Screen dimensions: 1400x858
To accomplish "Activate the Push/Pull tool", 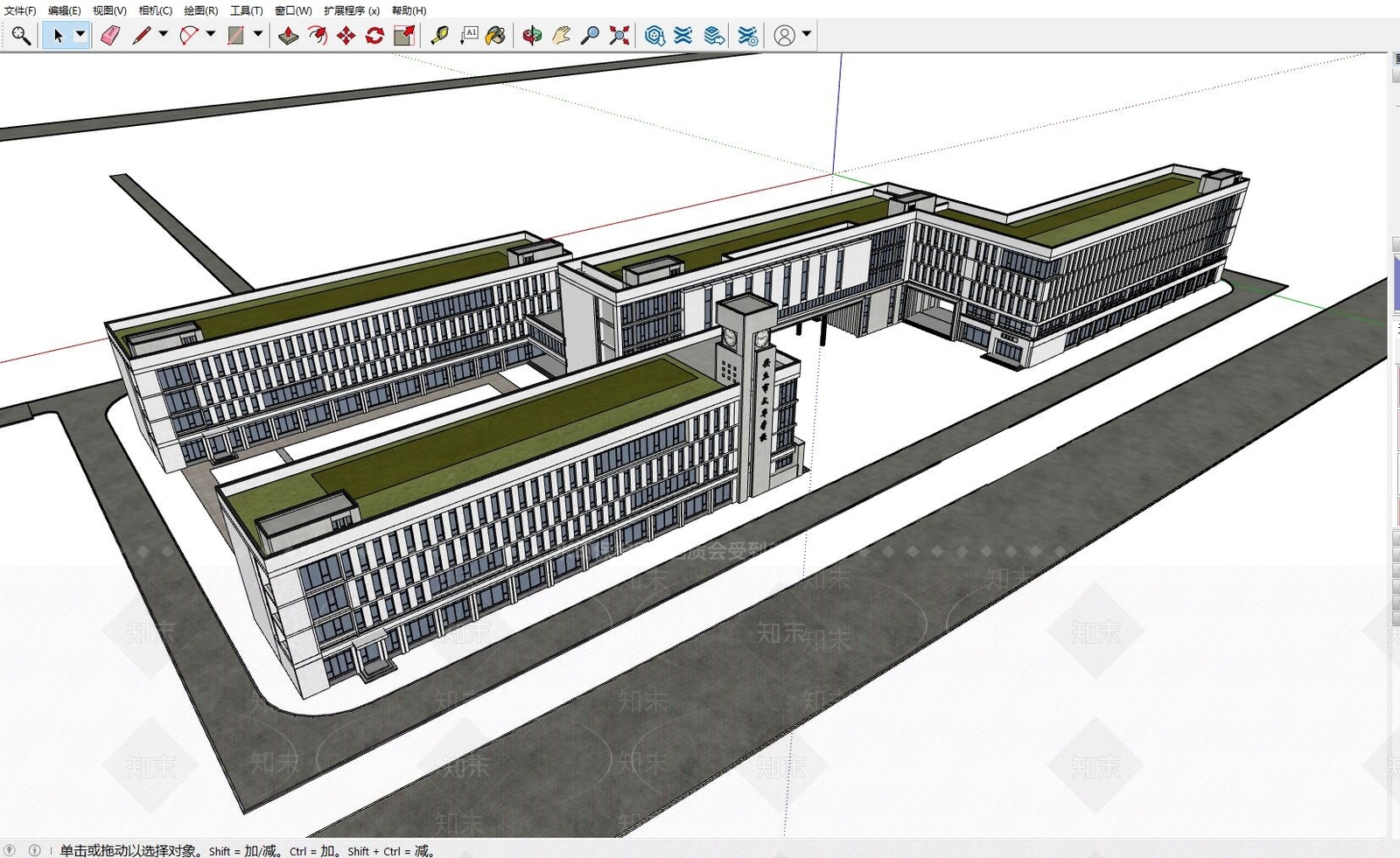I will [289, 36].
